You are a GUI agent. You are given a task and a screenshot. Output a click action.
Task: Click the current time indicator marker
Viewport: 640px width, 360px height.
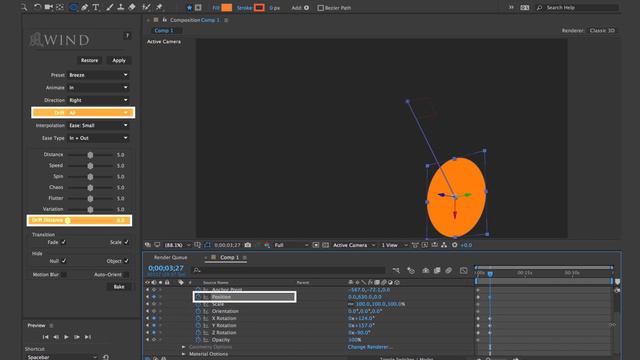(x=490, y=274)
